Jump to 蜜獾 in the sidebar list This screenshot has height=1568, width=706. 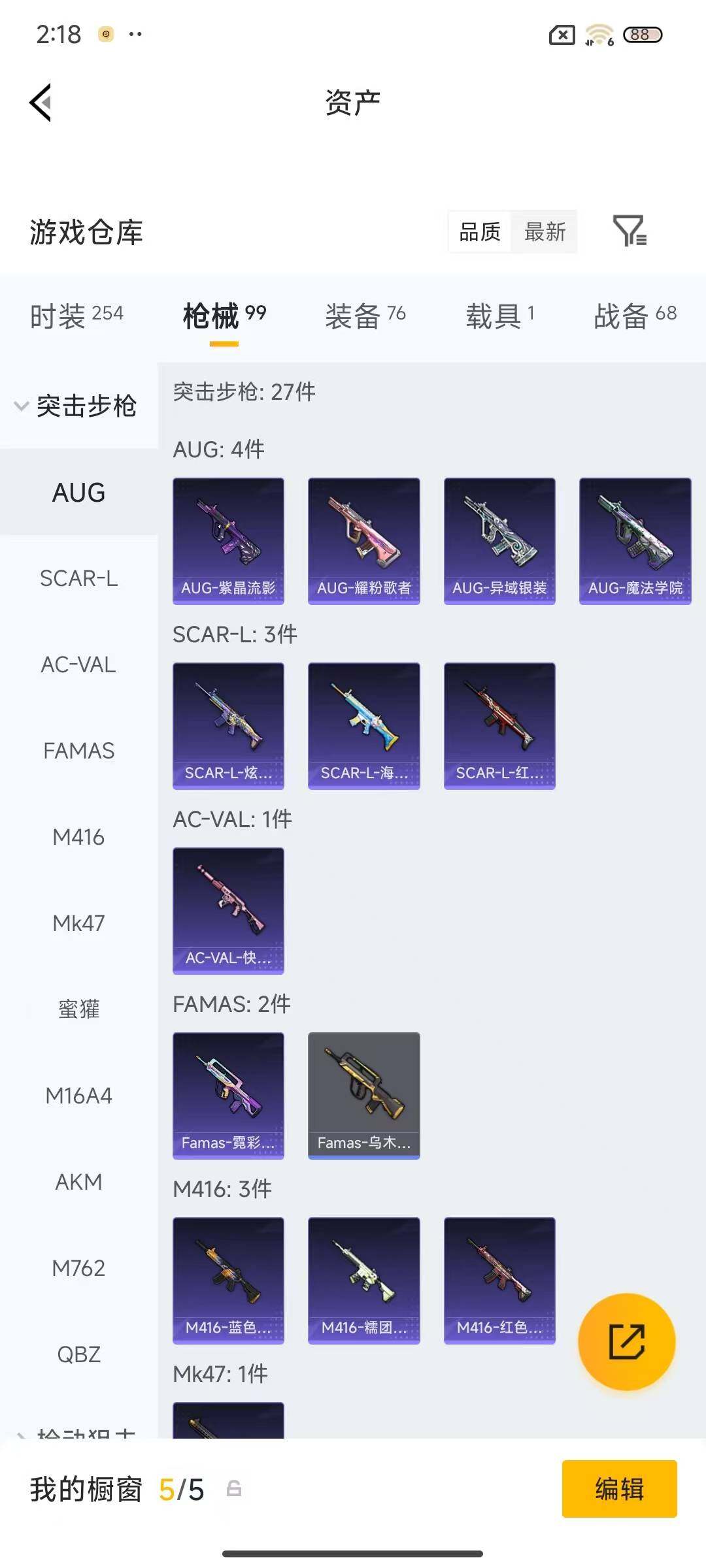[78, 1009]
